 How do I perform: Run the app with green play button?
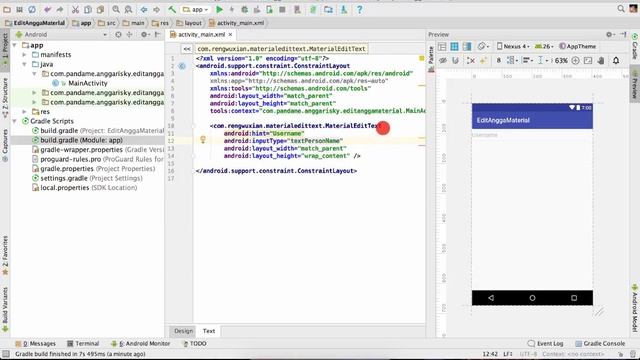(219, 9)
